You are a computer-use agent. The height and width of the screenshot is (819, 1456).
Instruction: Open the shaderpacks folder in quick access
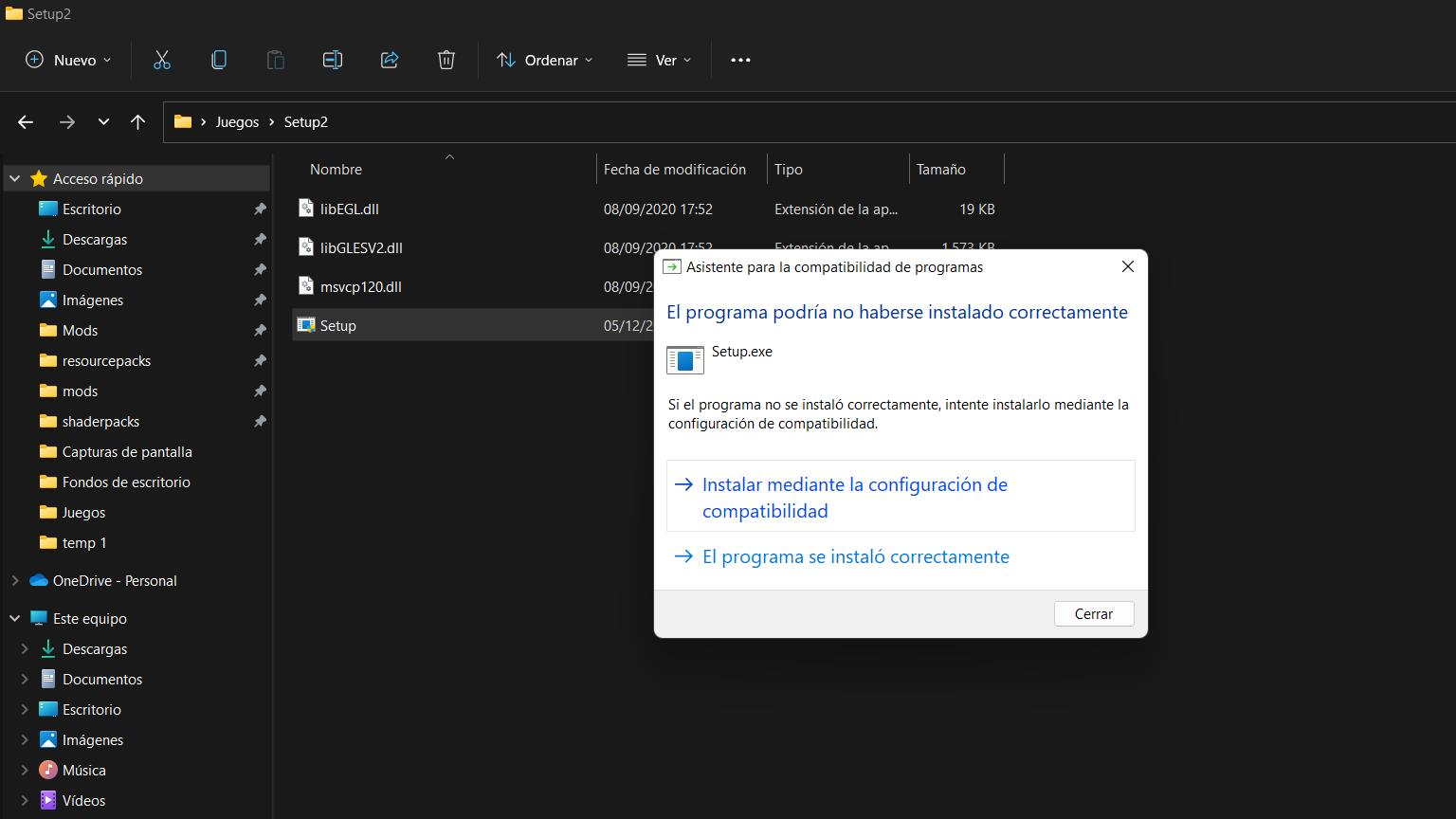click(x=100, y=421)
